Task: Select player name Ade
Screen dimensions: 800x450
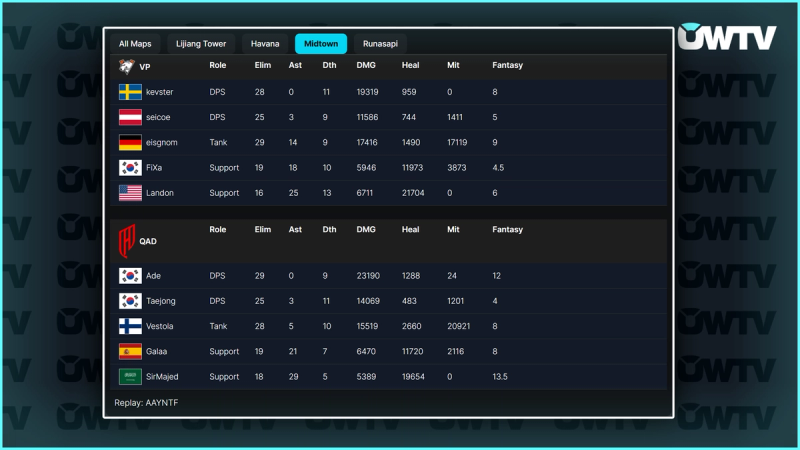Action: [153, 276]
